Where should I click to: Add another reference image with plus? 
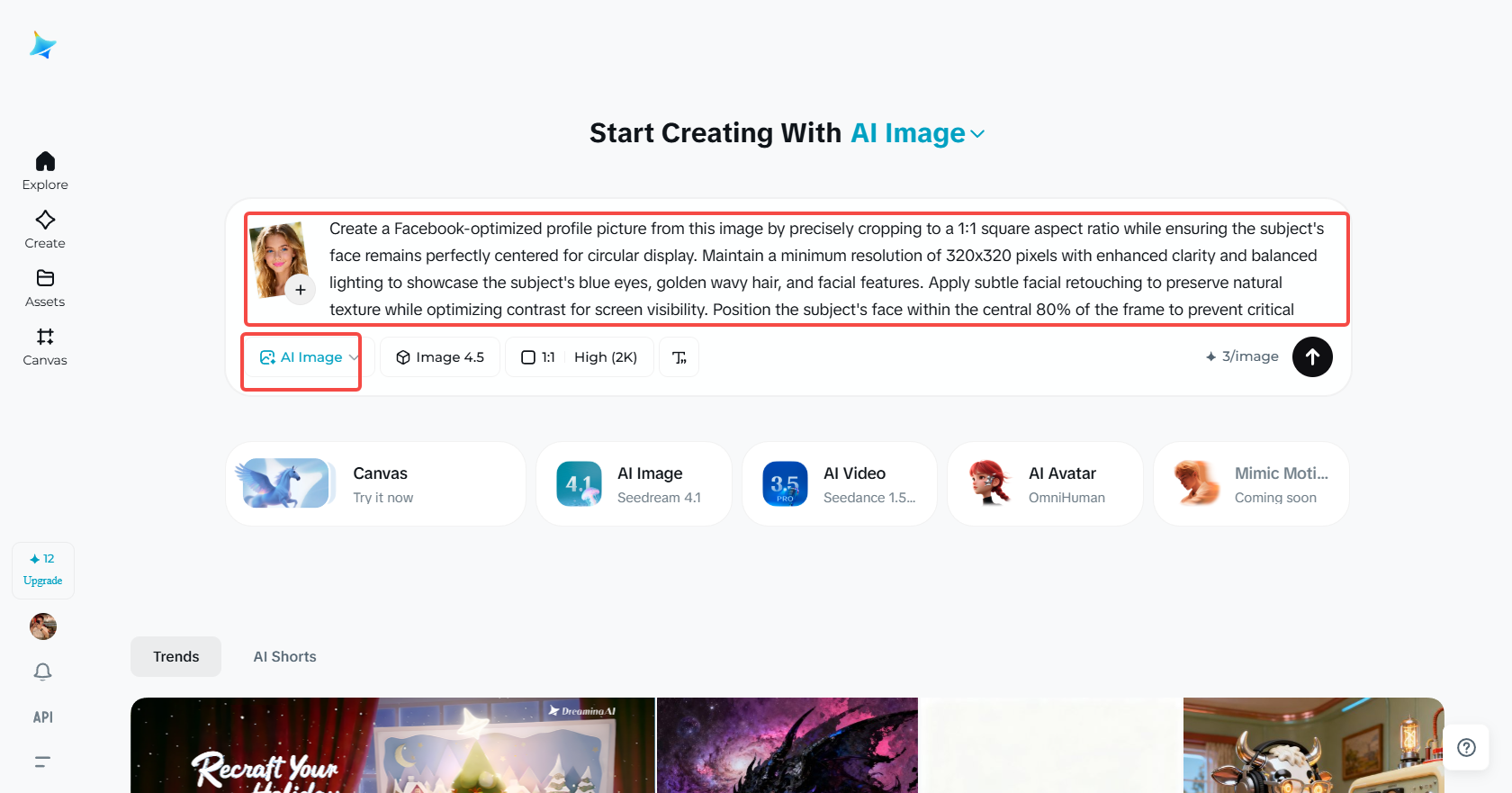click(301, 290)
